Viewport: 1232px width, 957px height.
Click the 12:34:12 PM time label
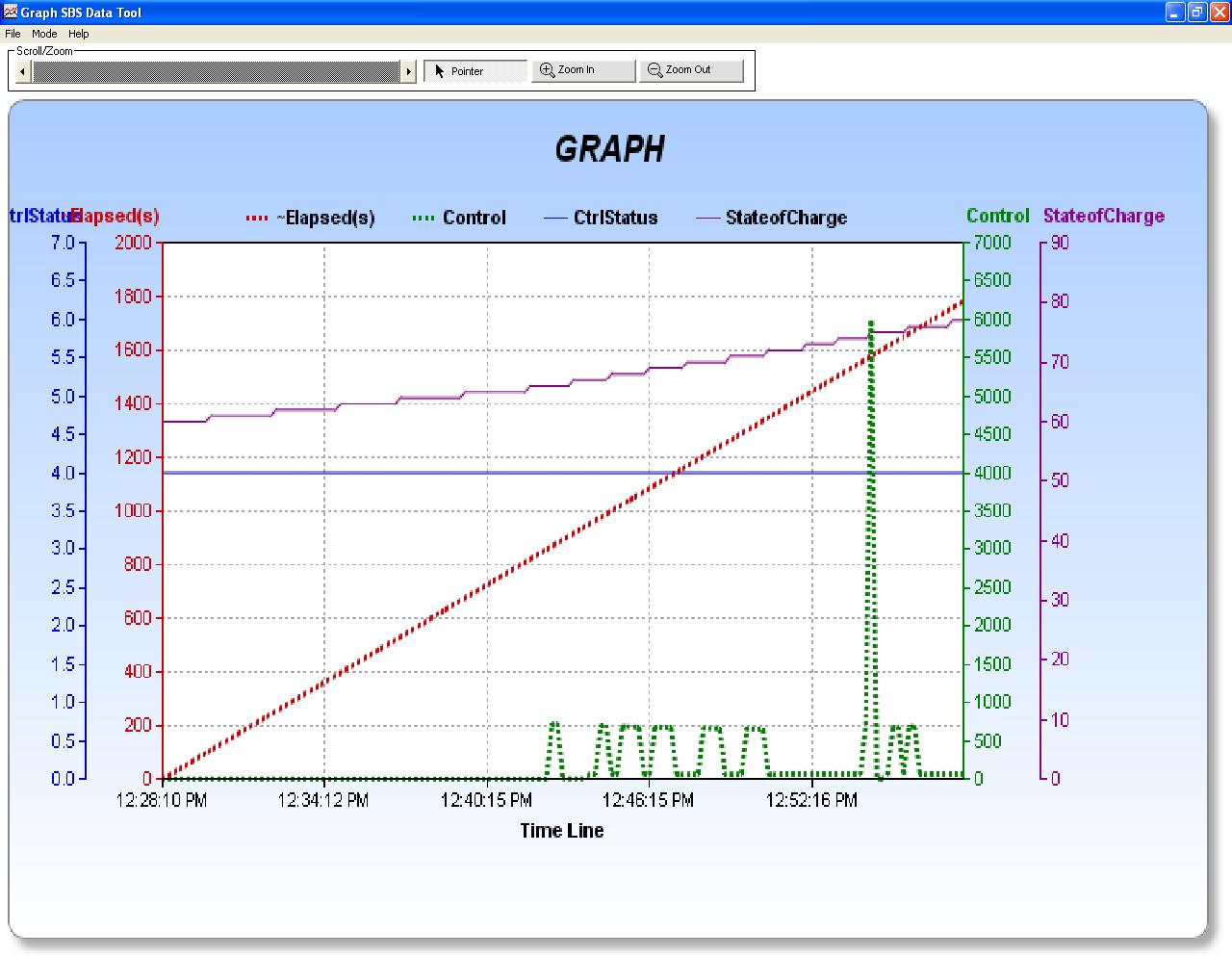(323, 800)
